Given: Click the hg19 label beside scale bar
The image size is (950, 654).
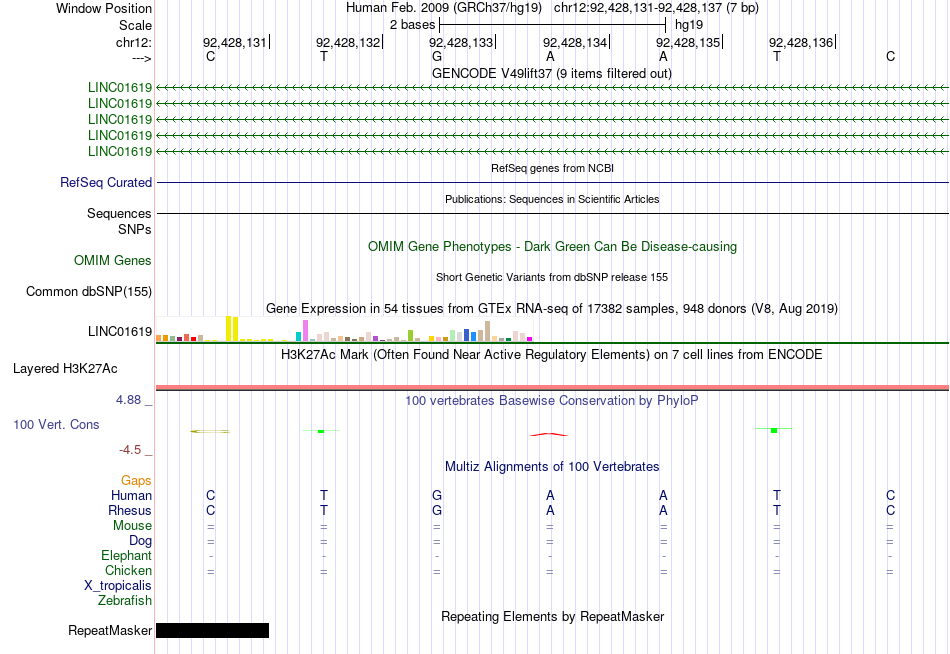Looking at the screenshot, I should click(689, 25).
